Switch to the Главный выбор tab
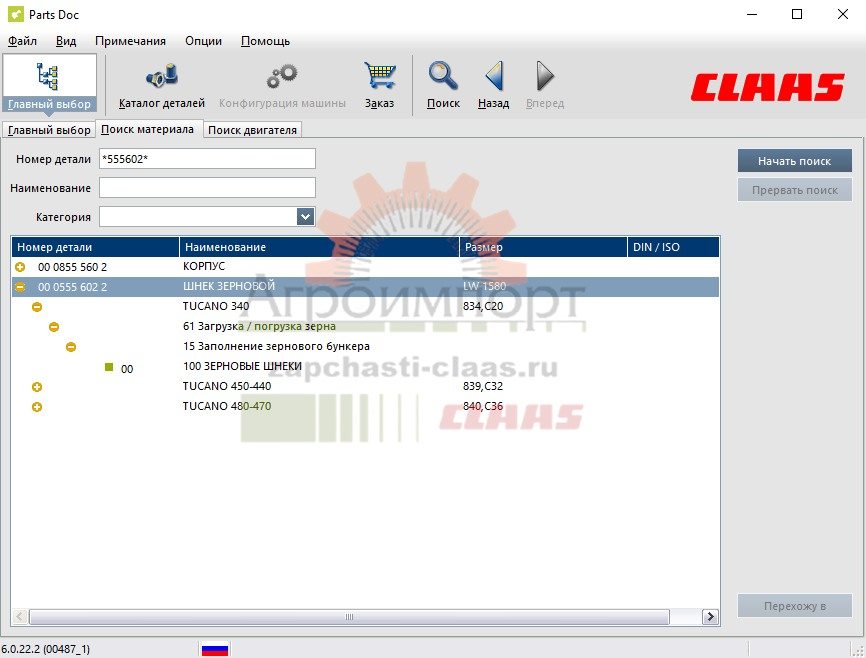 [x=49, y=130]
